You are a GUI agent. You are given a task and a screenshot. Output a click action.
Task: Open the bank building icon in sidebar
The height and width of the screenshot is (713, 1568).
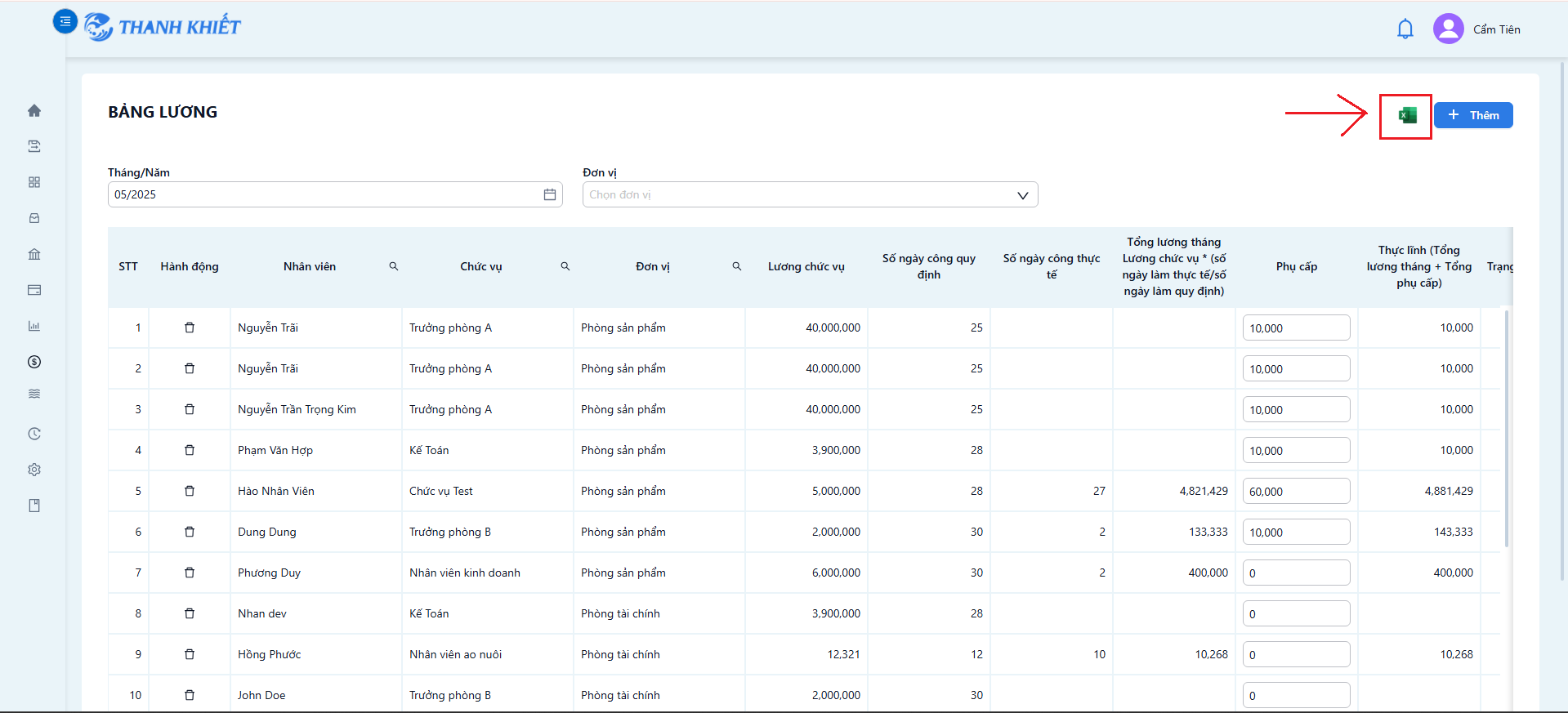click(34, 254)
